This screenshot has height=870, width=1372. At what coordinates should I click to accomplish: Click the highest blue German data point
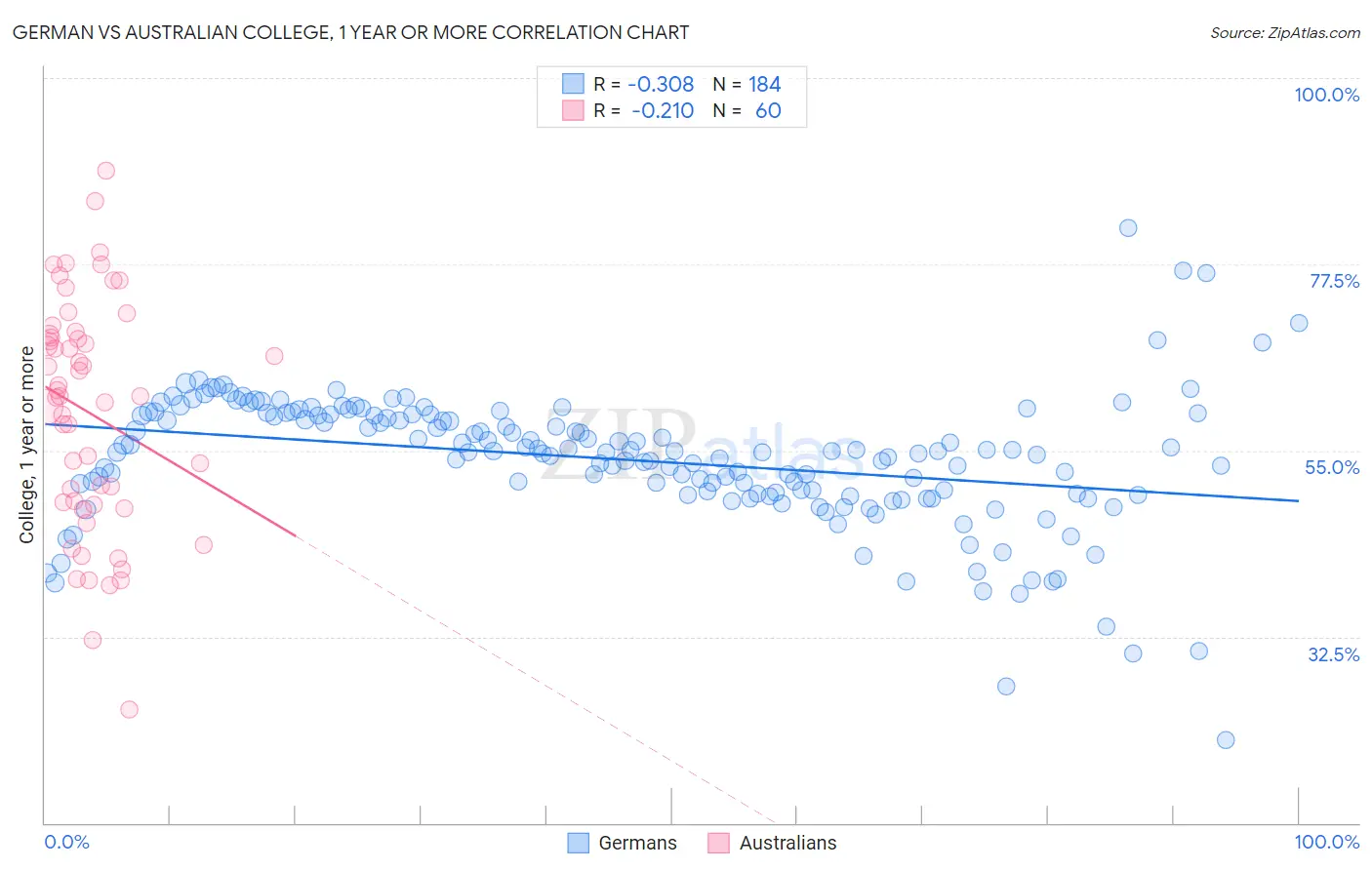click(x=1128, y=228)
